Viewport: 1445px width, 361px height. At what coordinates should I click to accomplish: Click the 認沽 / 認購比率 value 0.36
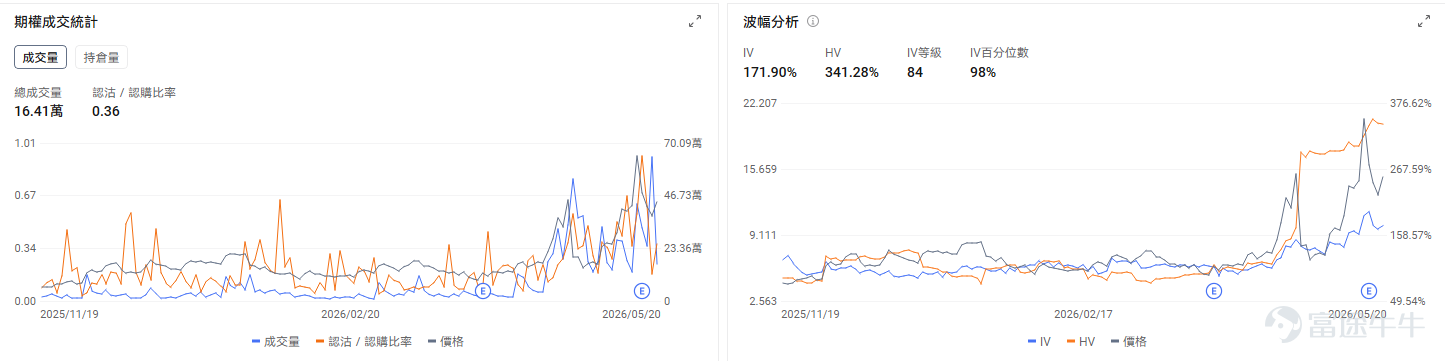(106, 111)
